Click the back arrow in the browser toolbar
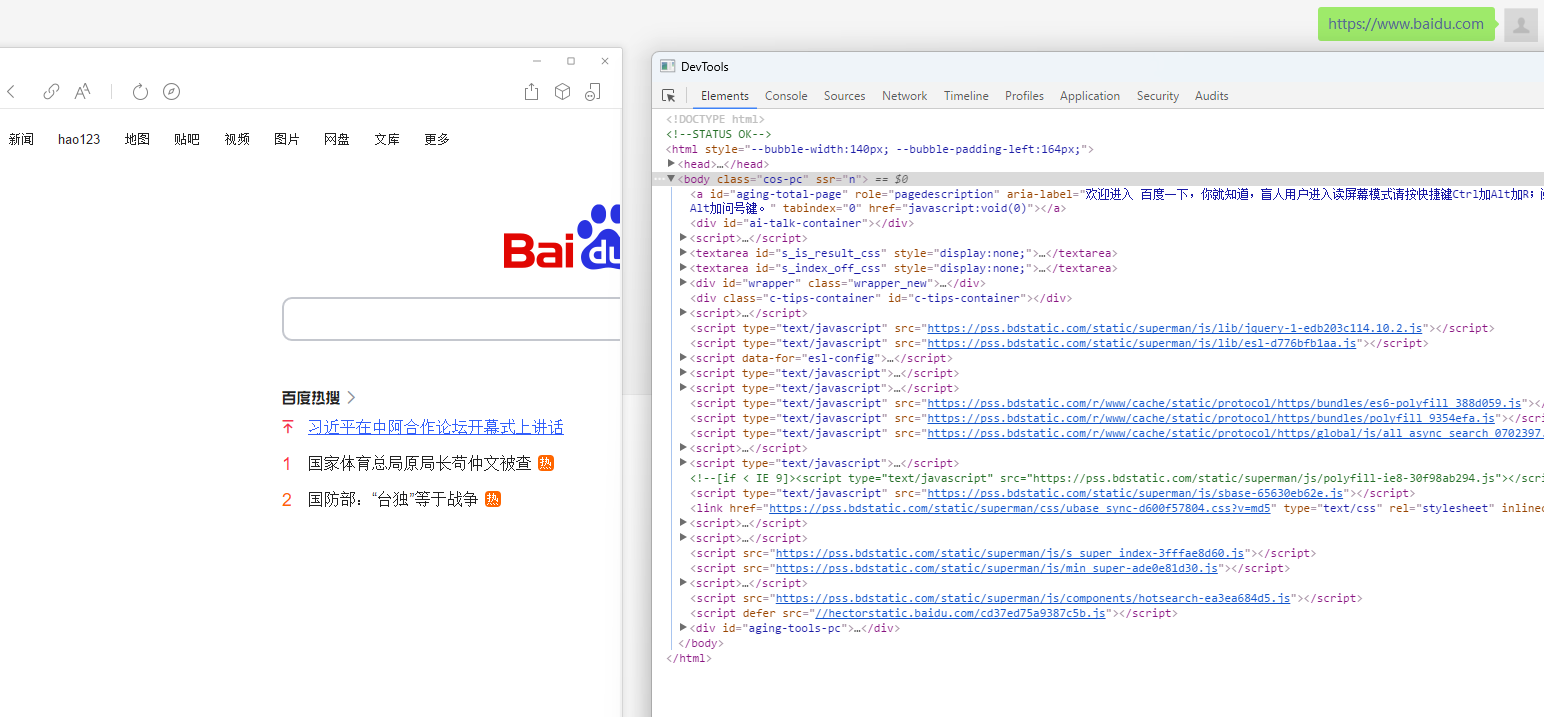The image size is (1544, 717). (11, 92)
